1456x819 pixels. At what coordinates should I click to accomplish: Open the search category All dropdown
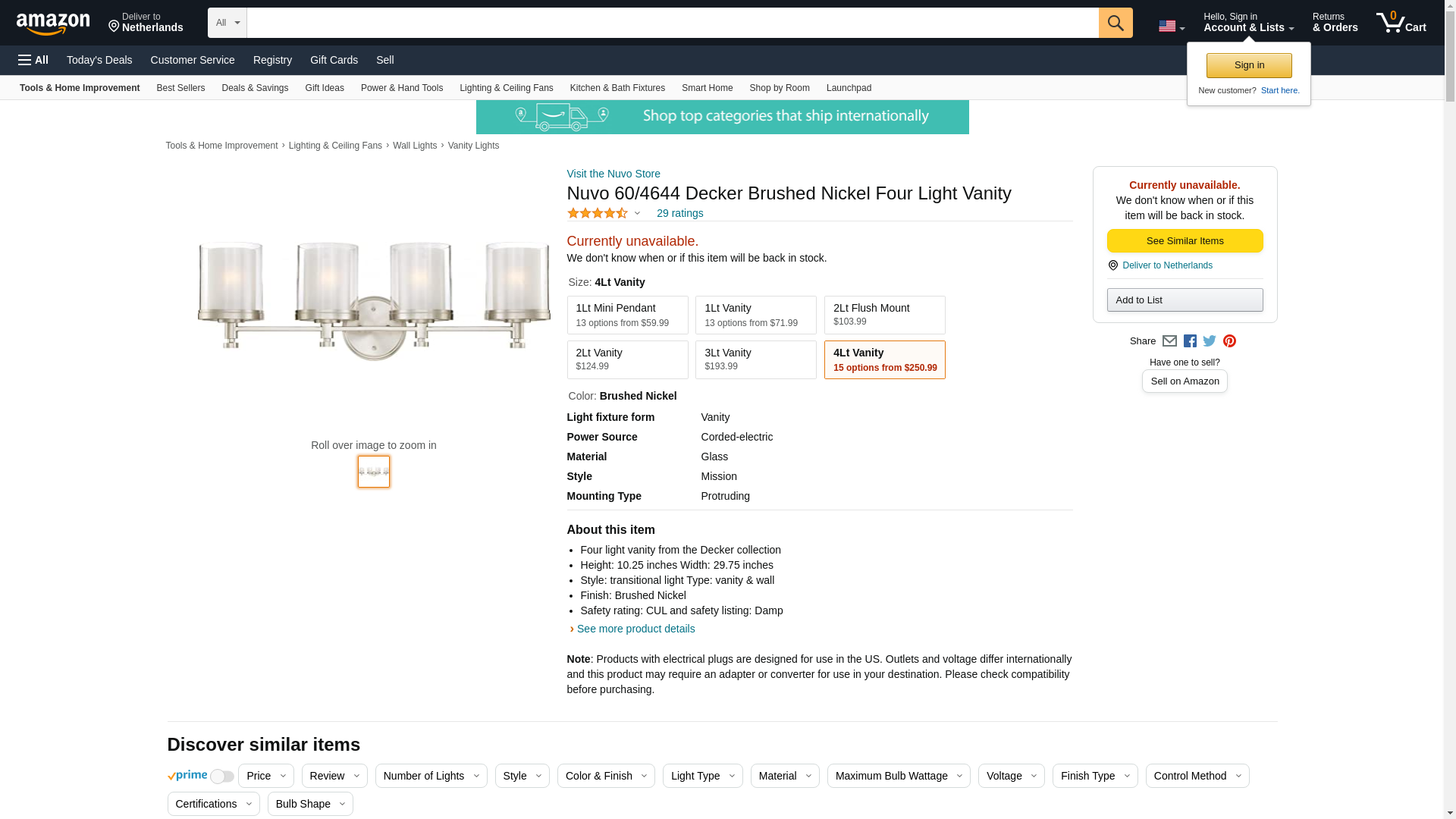coord(227,23)
